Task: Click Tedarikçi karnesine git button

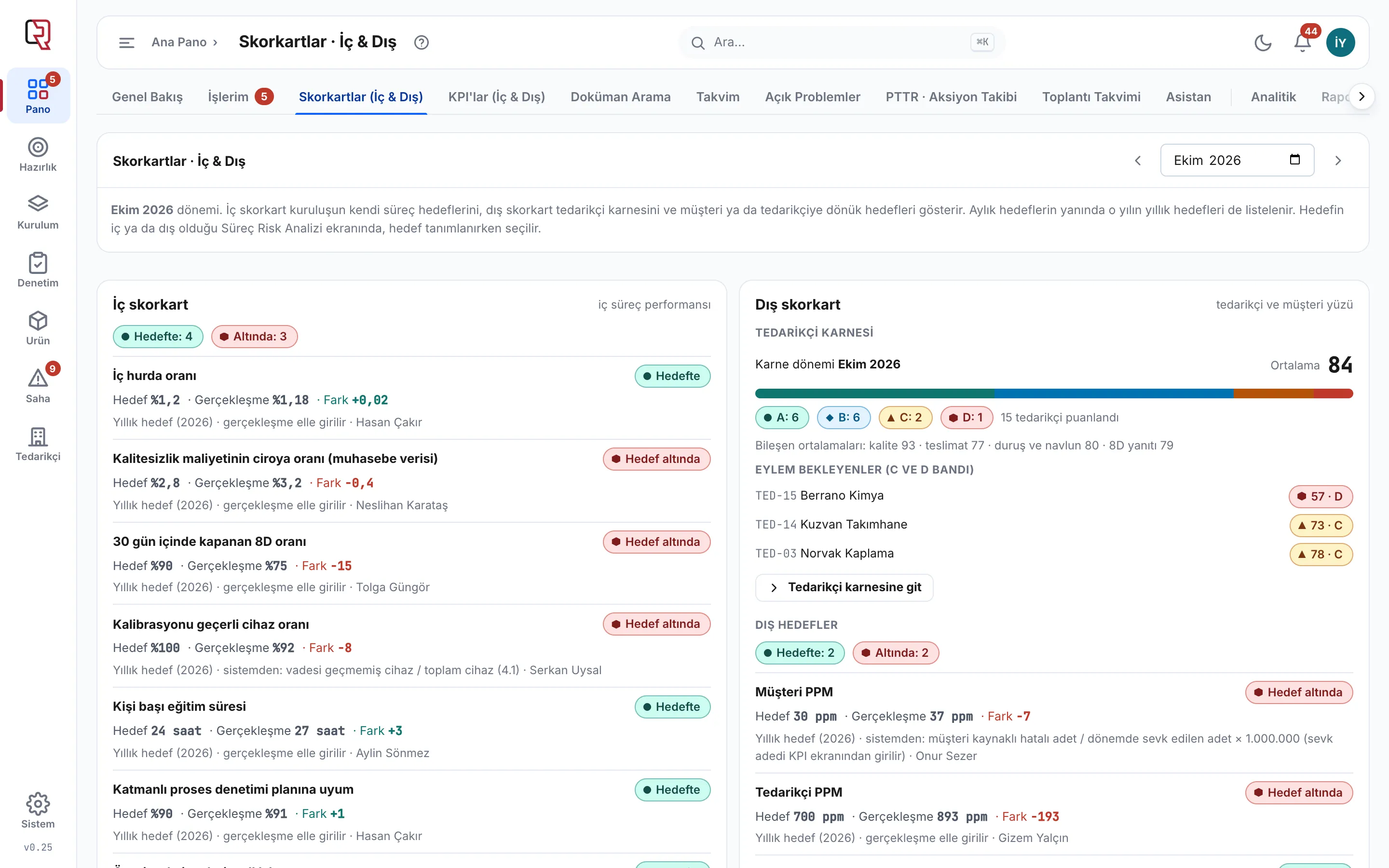Action: [x=844, y=587]
